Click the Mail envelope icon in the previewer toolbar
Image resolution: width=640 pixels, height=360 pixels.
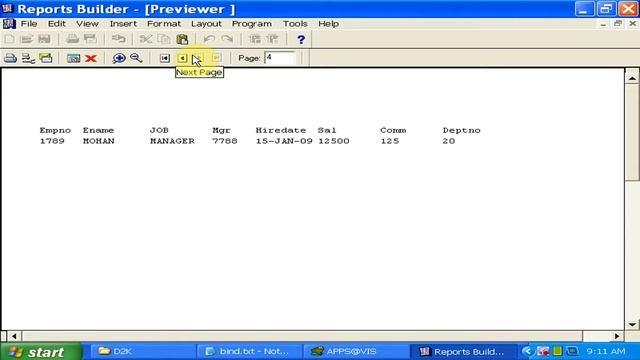(x=46, y=58)
